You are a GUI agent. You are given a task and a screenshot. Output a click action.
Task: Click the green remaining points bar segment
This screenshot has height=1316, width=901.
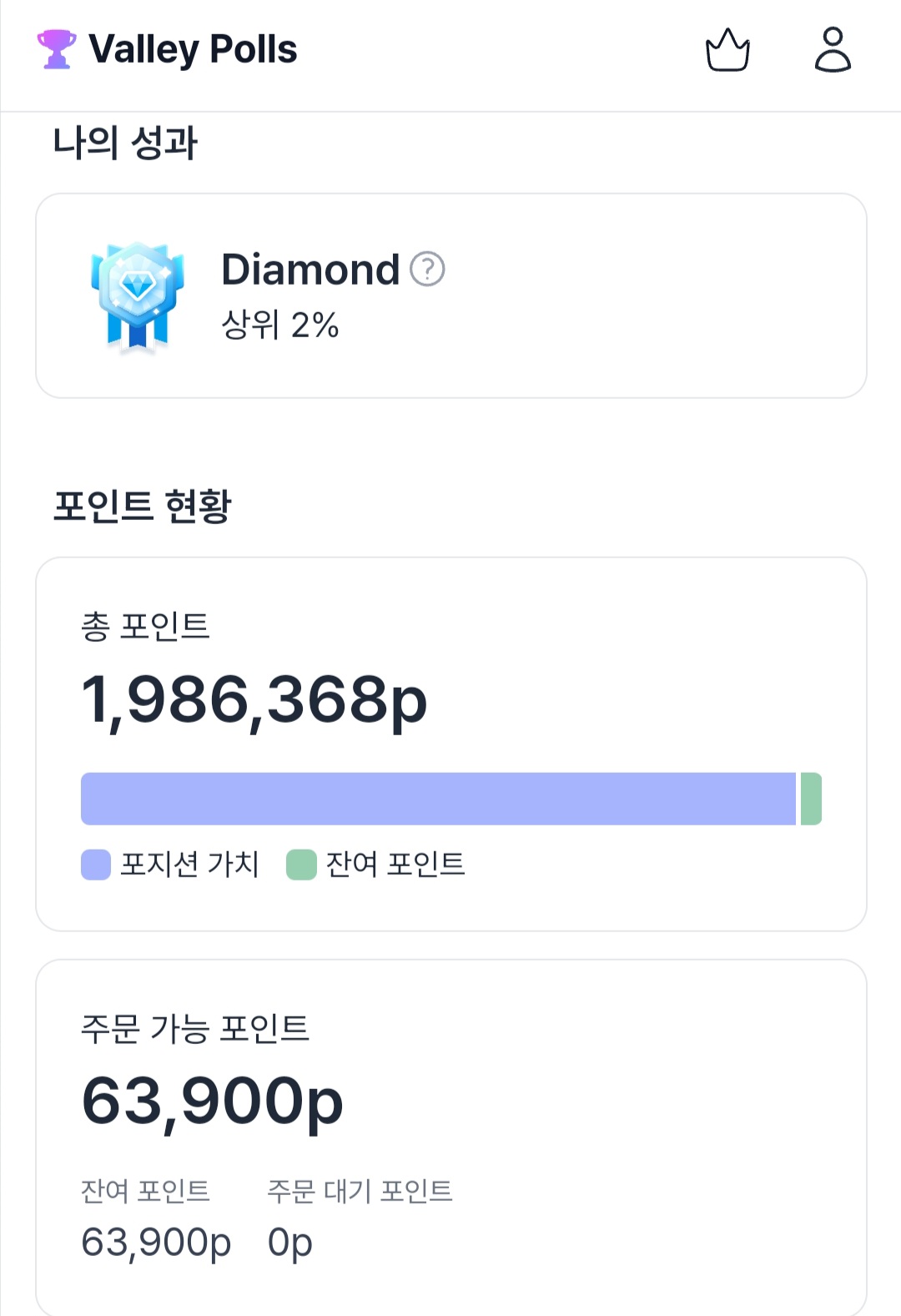click(x=811, y=799)
